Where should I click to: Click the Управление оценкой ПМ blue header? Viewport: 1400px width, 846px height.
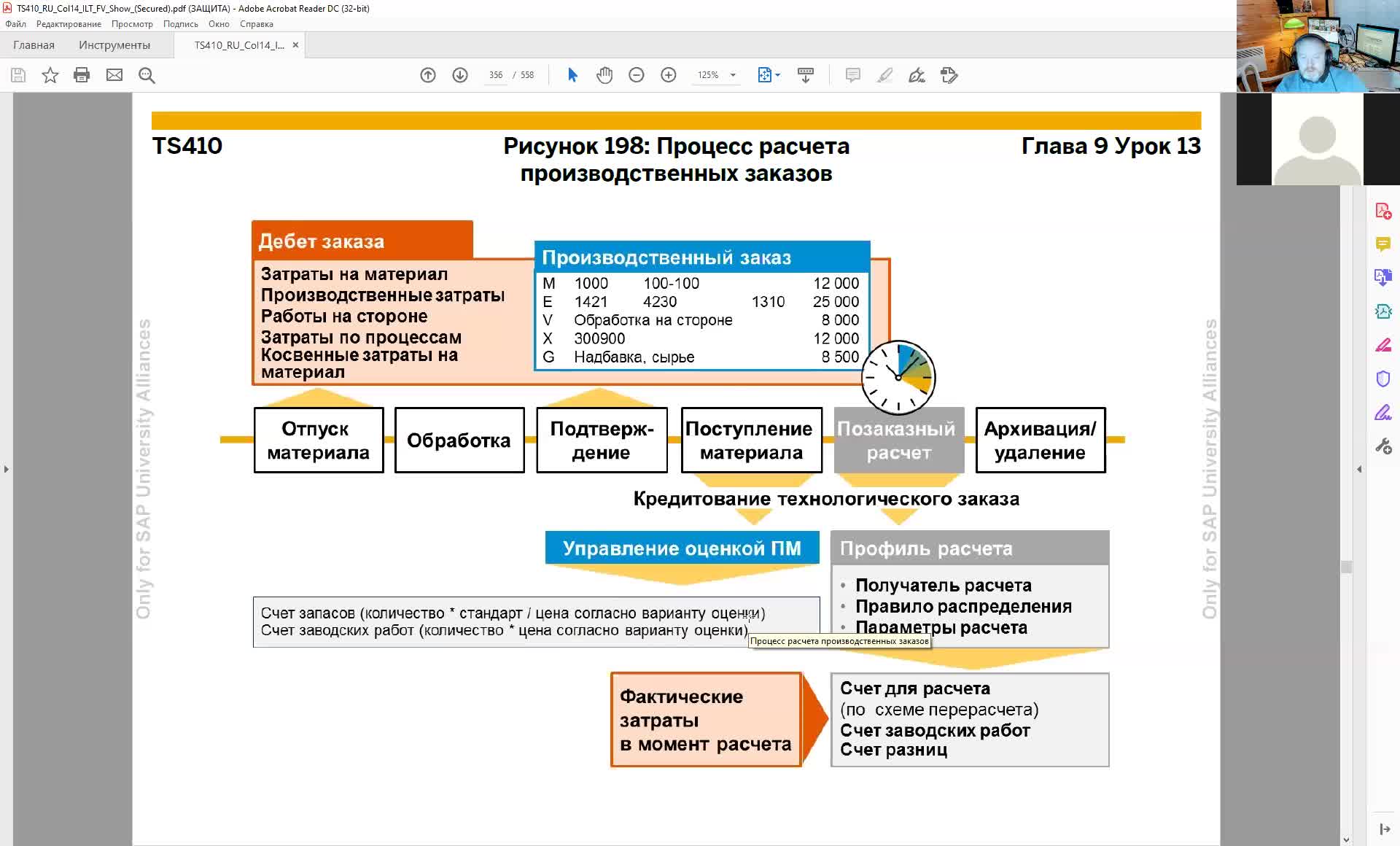682,548
